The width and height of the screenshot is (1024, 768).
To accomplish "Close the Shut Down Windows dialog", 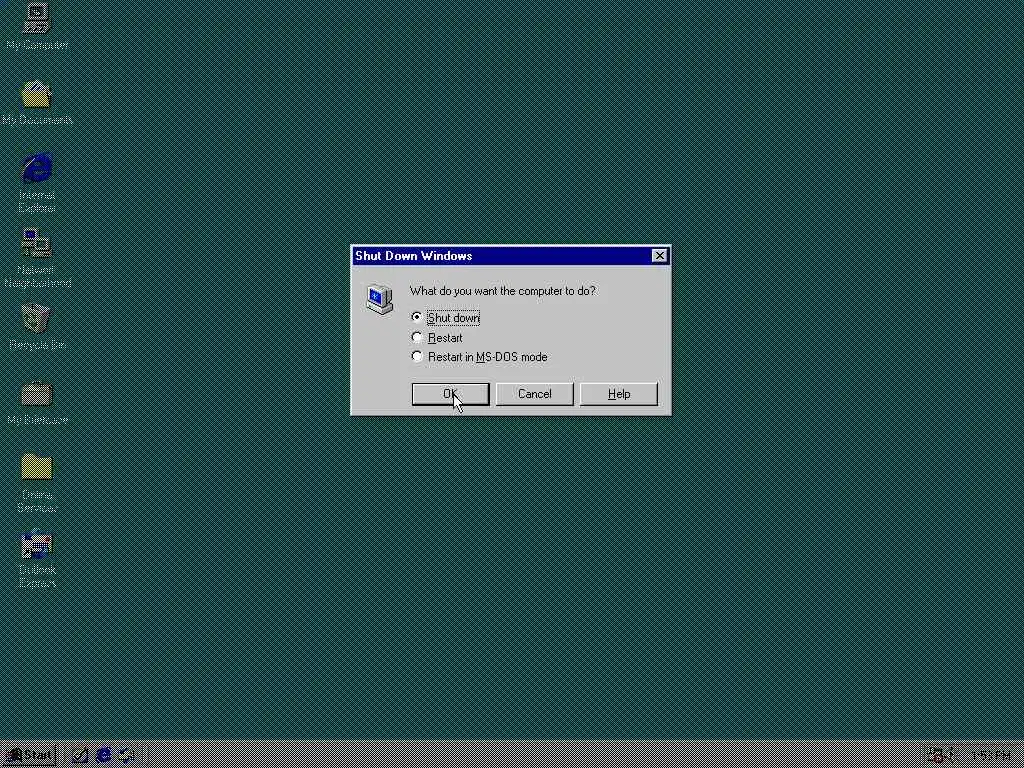I will click(x=660, y=256).
